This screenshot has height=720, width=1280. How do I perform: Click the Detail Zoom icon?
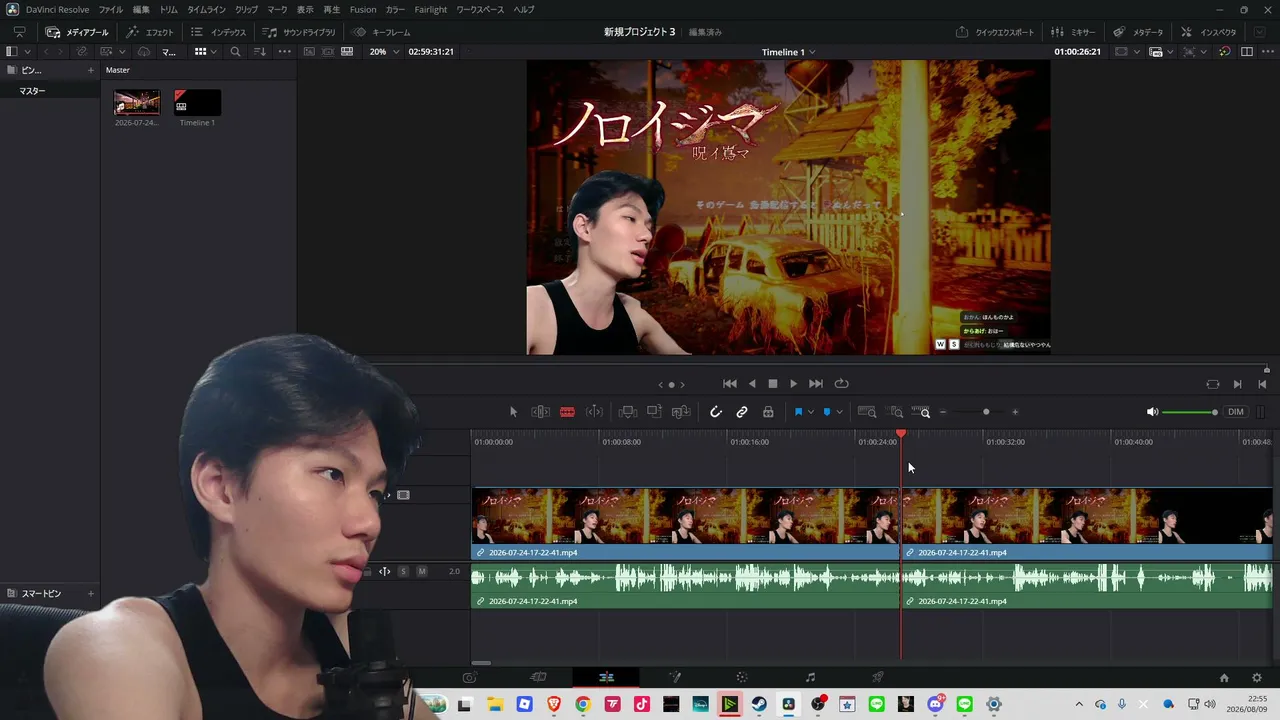click(897, 412)
